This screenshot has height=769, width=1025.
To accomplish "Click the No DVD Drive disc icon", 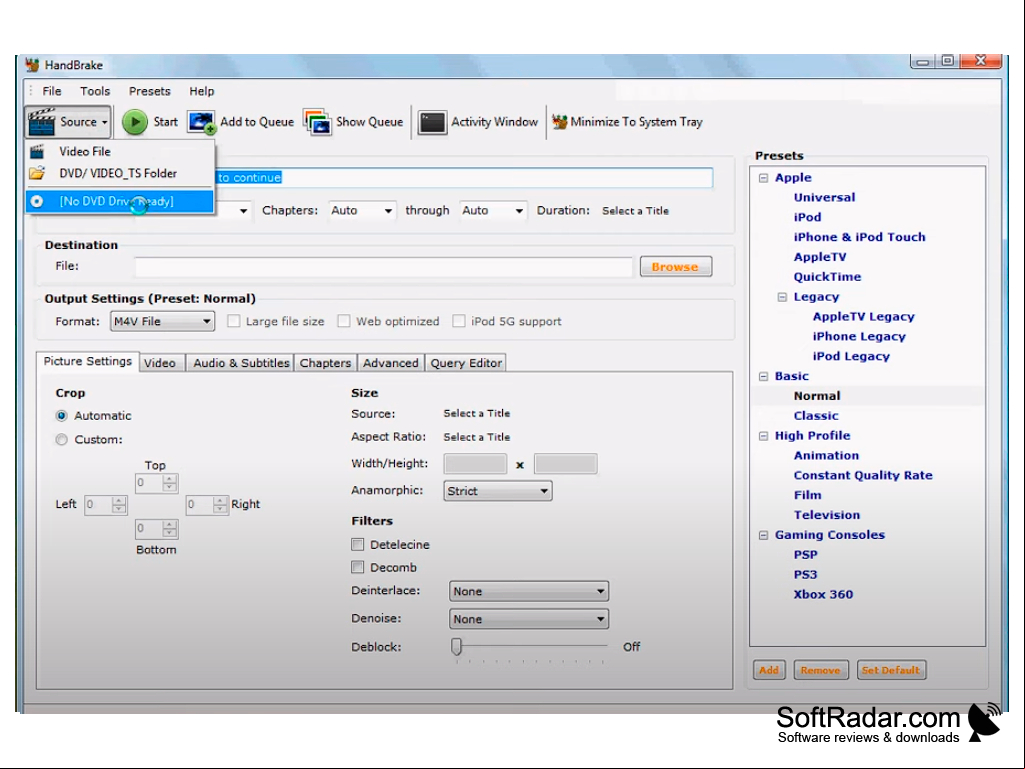I will point(37,201).
